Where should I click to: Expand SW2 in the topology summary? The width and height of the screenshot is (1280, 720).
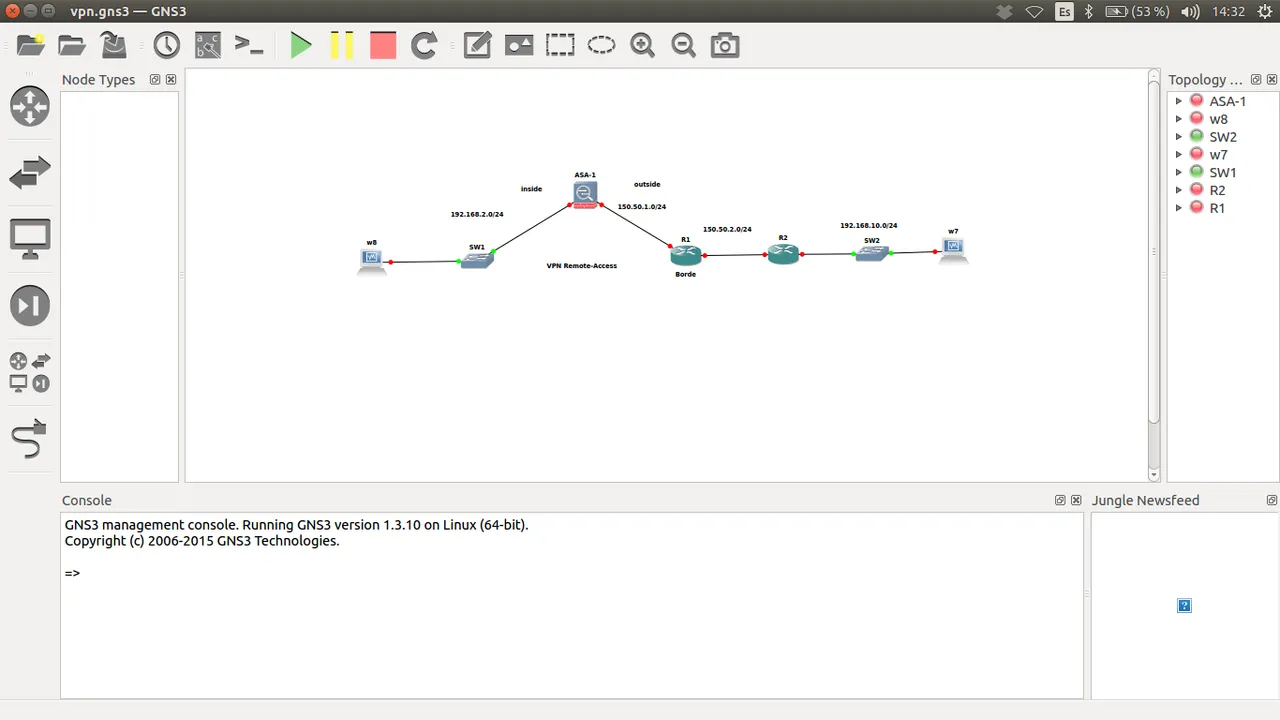[x=1179, y=137]
